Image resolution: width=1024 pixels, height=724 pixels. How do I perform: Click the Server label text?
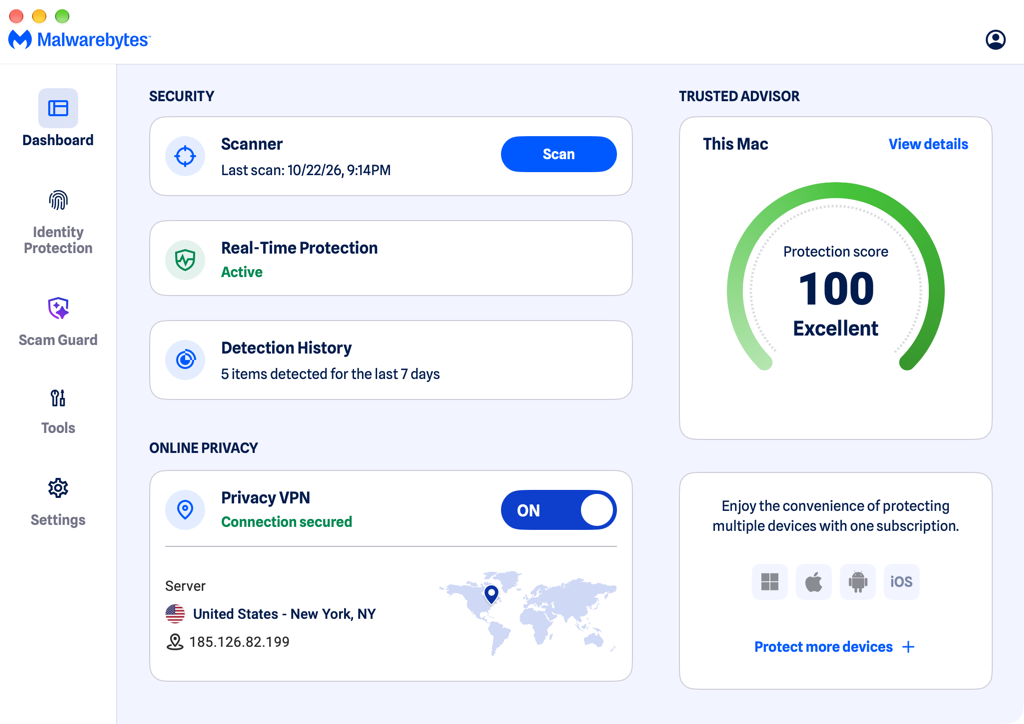pyautogui.click(x=185, y=586)
